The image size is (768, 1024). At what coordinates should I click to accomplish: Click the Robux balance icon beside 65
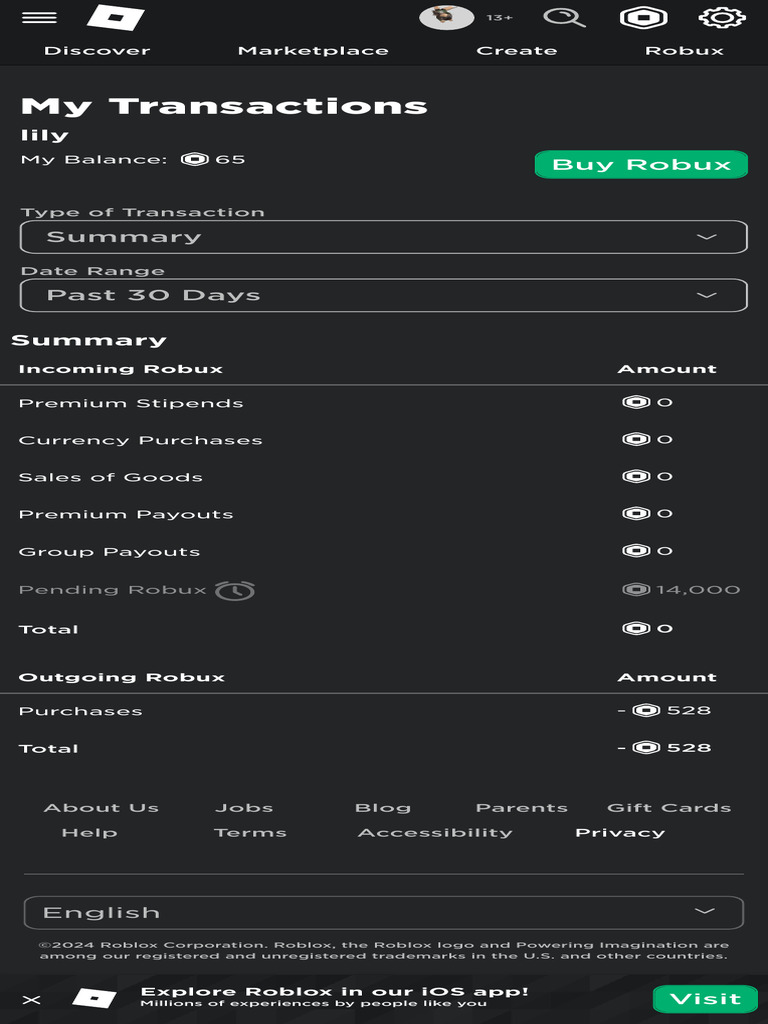coord(194,159)
